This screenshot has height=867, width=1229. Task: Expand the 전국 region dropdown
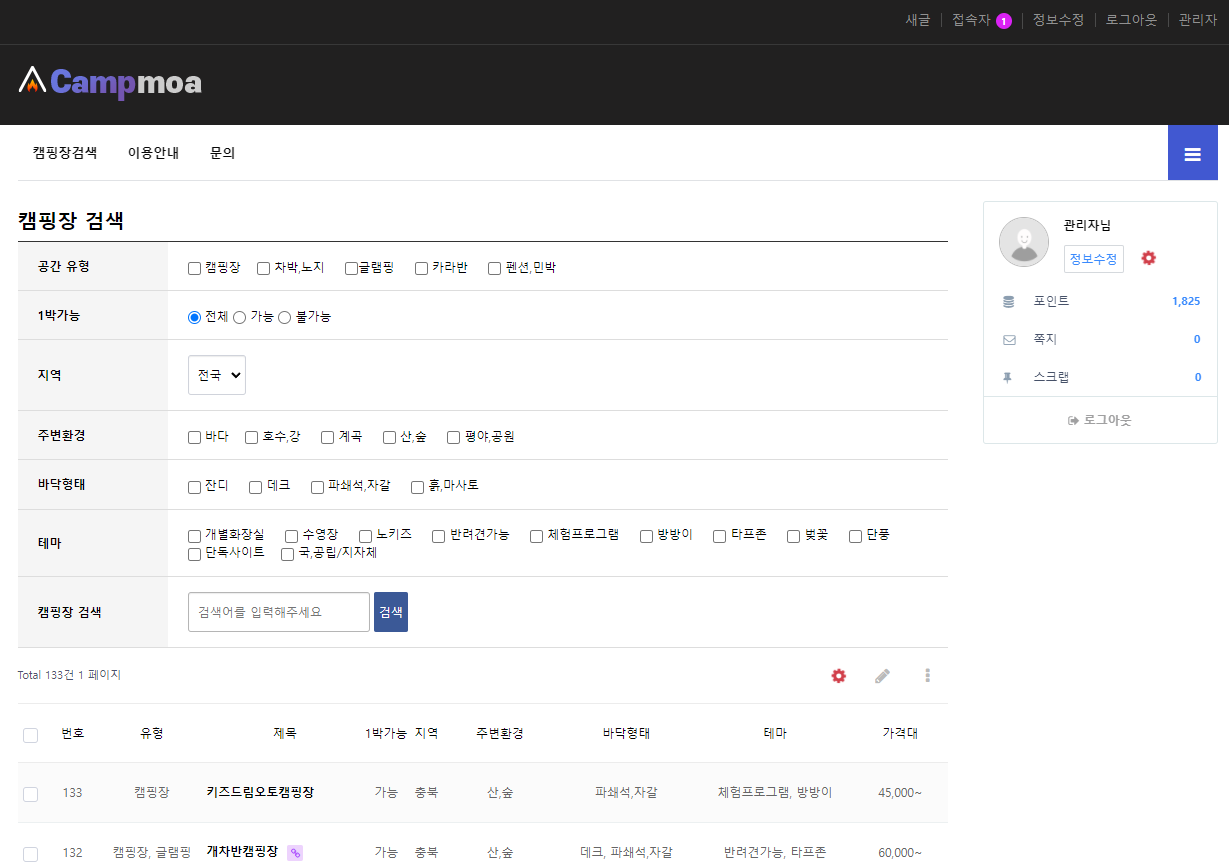click(x=217, y=375)
